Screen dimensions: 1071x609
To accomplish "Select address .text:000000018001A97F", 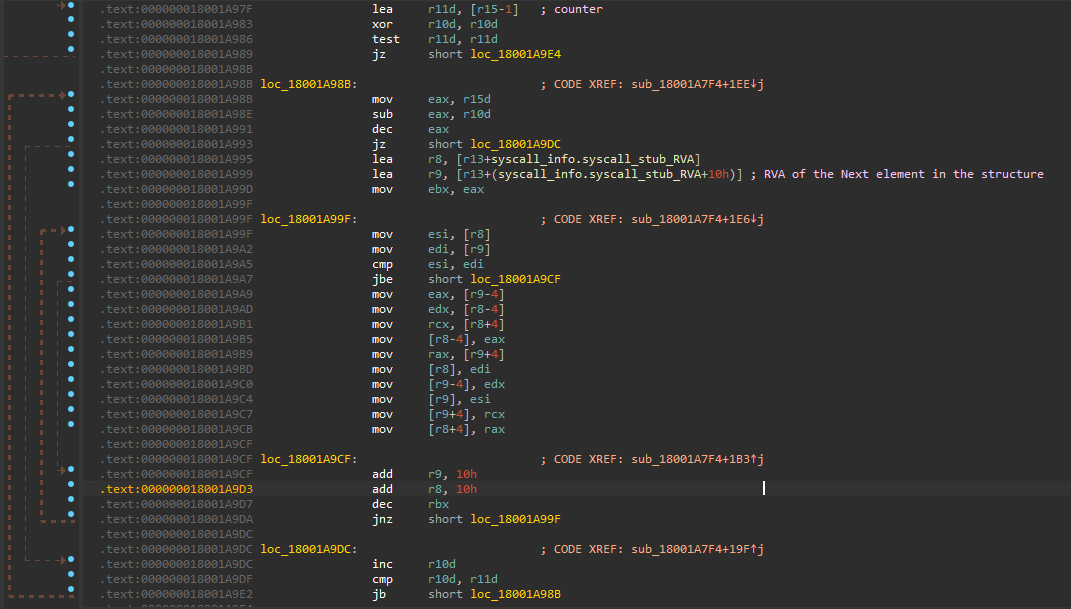I will click(x=175, y=9).
